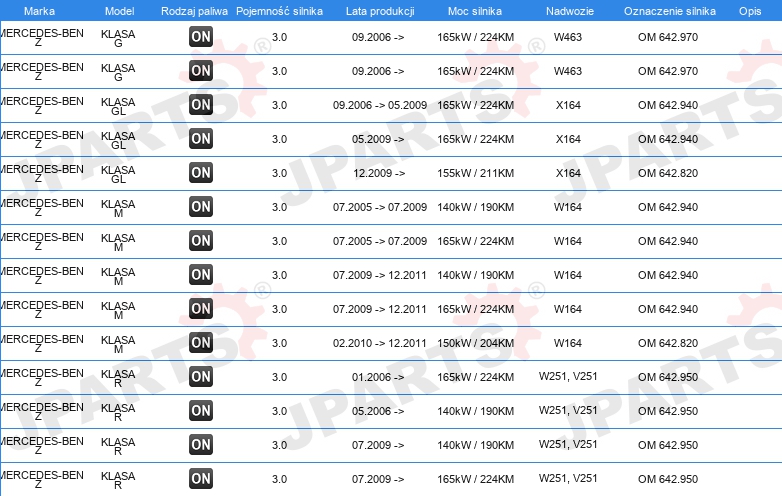Click the Moc silnika column header
This screenshot has height=496, width=782.
pyautogui.click(x=475, y=11)
